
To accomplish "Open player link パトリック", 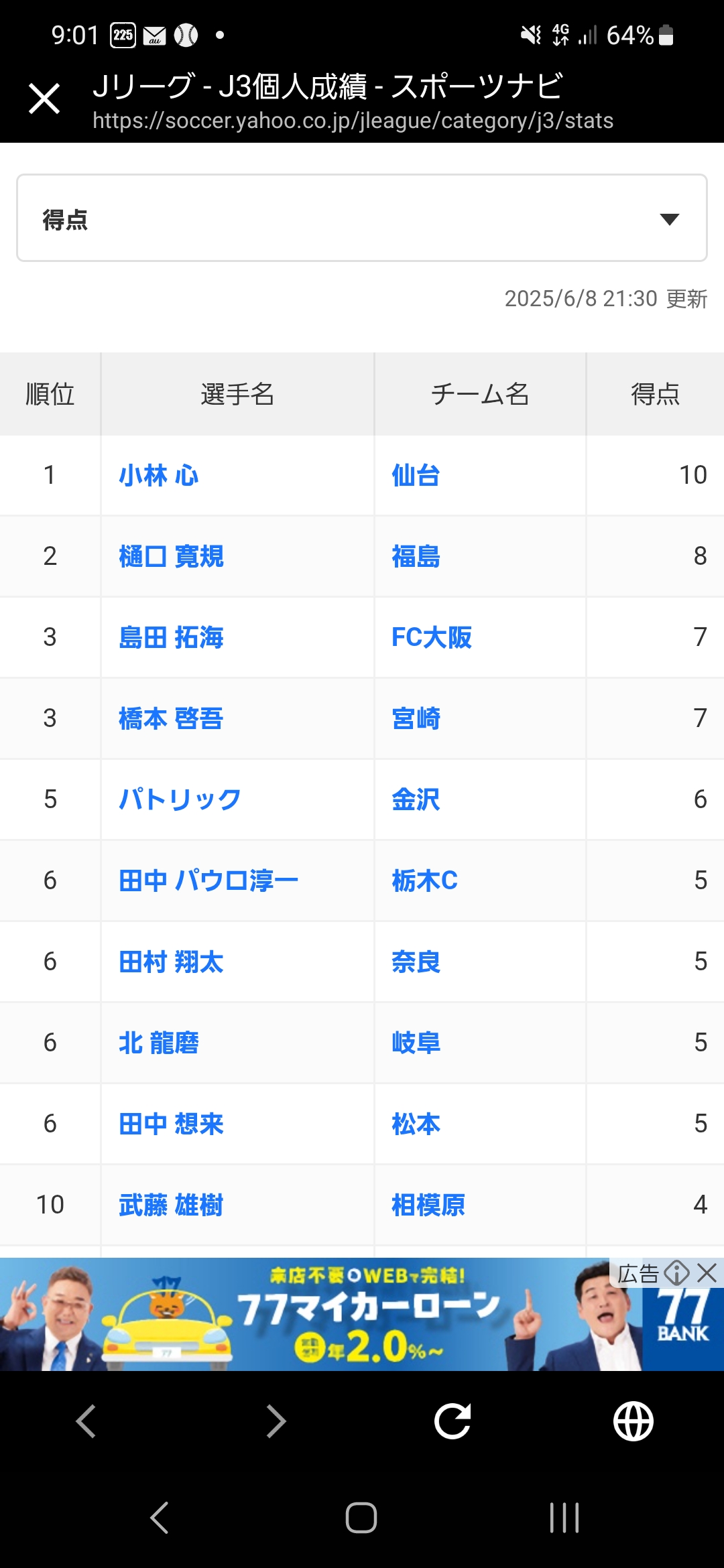I will 180,799.
